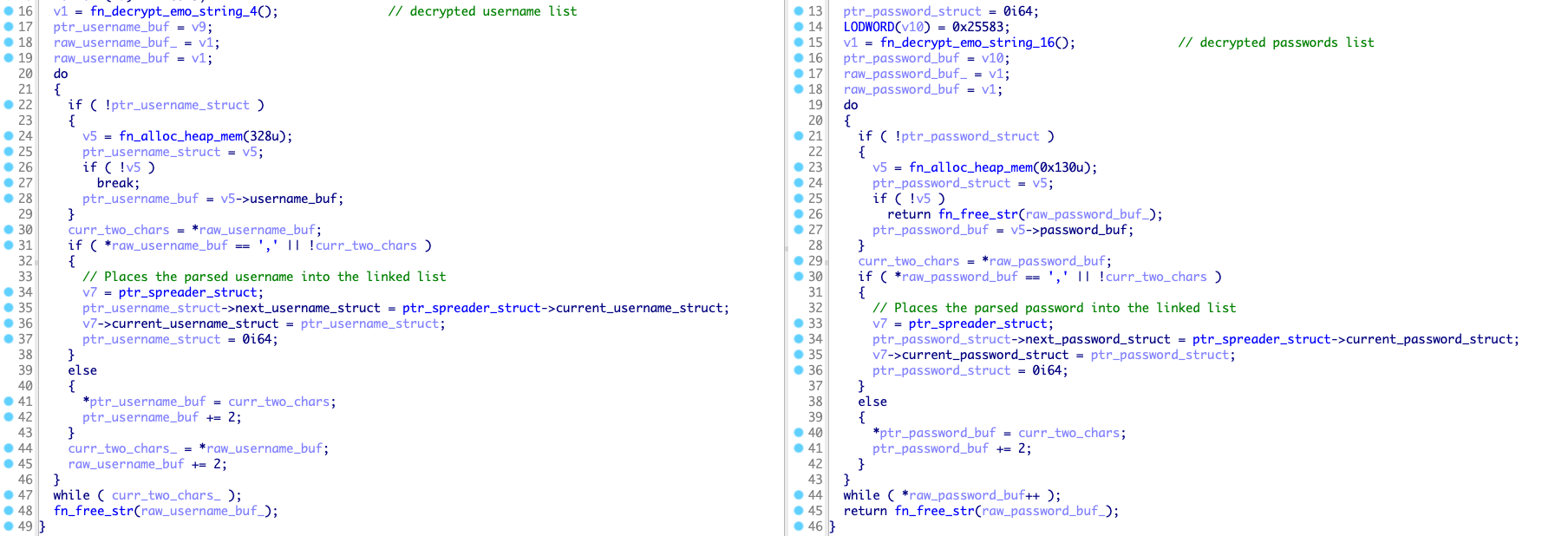This screenshot has height=536, width=1568.
Task: Toggle breakpoint on 'ptr_password_buf += 2' line
Action: tap(799, 448)
